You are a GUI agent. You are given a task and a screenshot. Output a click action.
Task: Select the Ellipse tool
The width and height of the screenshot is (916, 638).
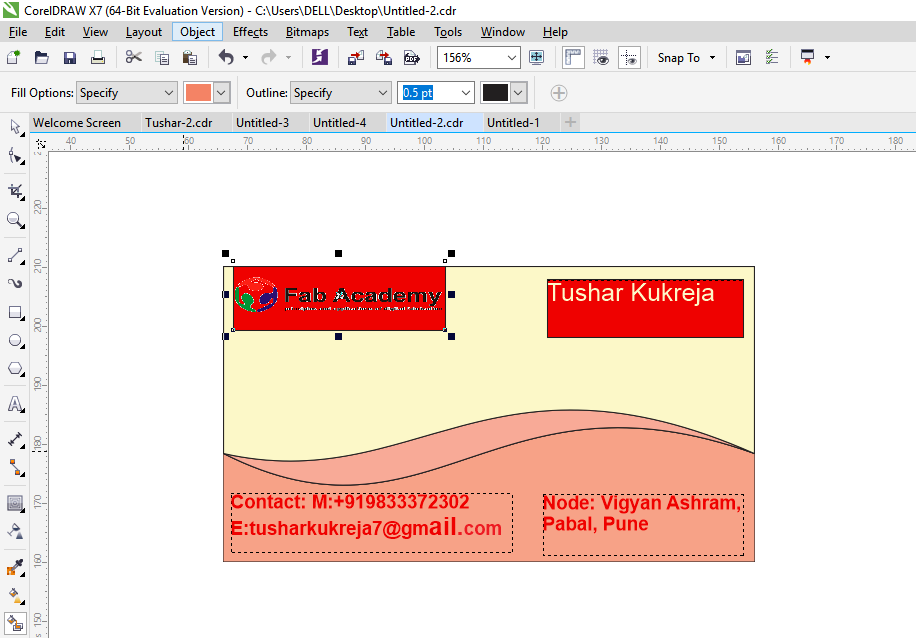coord(15,341)
